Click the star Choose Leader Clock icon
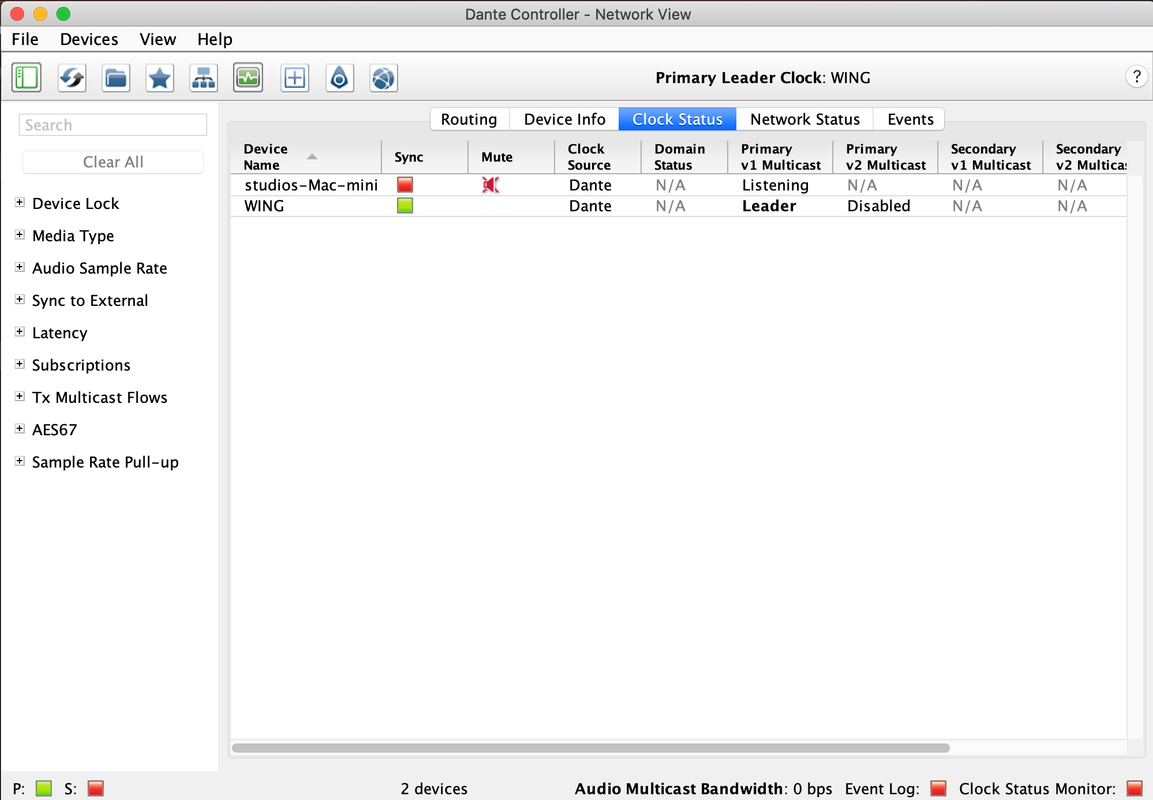The width and height of the screenshot is (1153, 800). point(160,77)
